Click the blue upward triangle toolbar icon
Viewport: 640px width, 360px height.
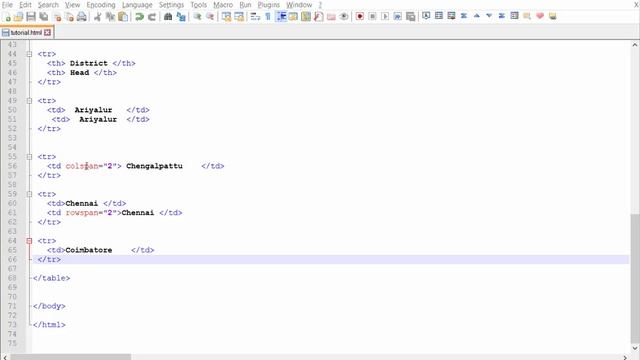point(476,16)
